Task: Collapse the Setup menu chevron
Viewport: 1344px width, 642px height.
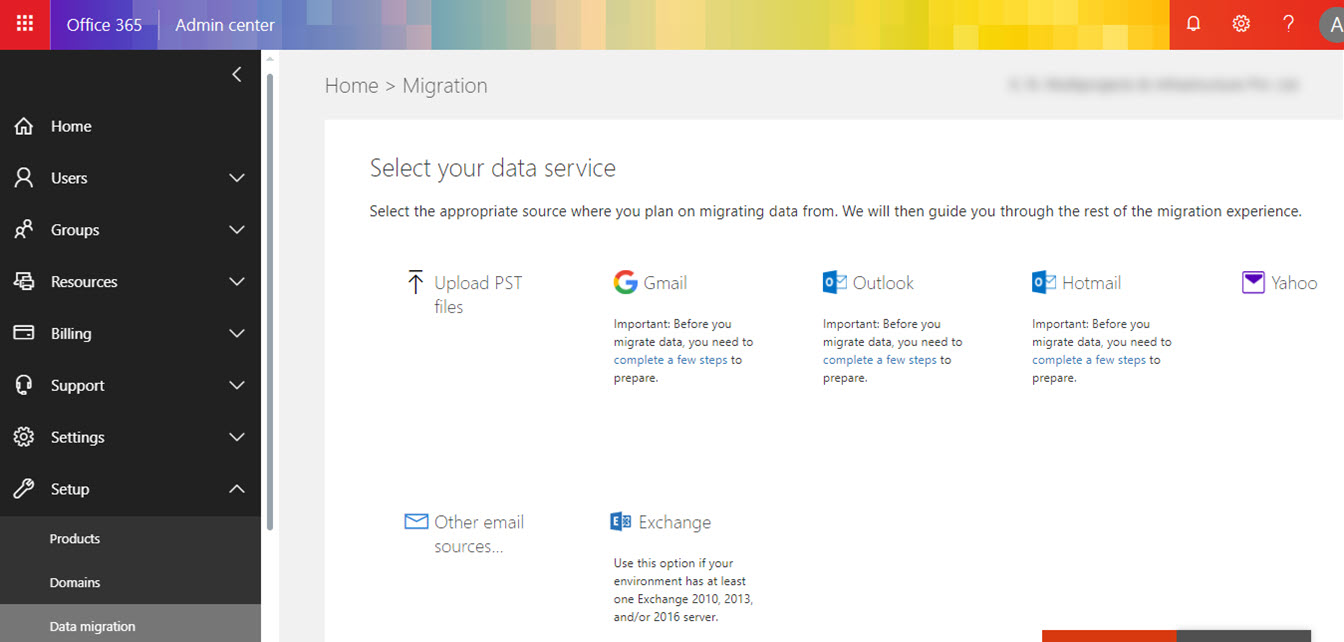Action: [237, 489]
